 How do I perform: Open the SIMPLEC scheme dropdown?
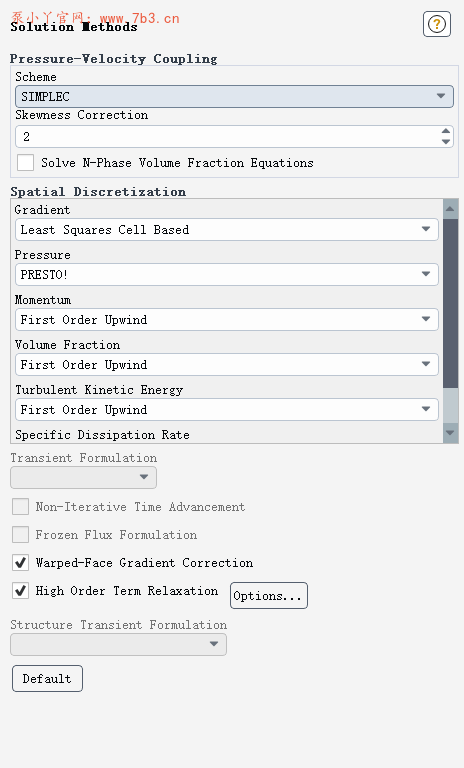point(234,96)
